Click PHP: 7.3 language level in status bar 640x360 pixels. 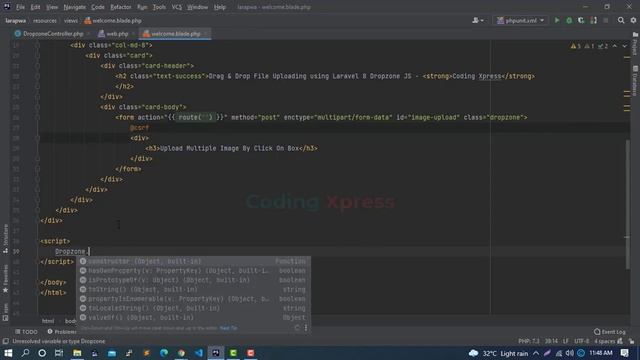tap(529, 341)
